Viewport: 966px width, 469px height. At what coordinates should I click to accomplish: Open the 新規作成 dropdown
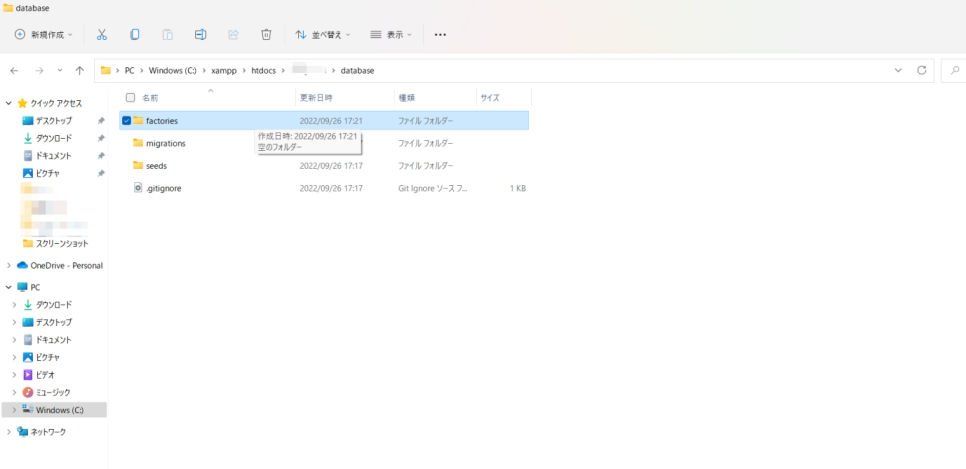tap(44, 35)
